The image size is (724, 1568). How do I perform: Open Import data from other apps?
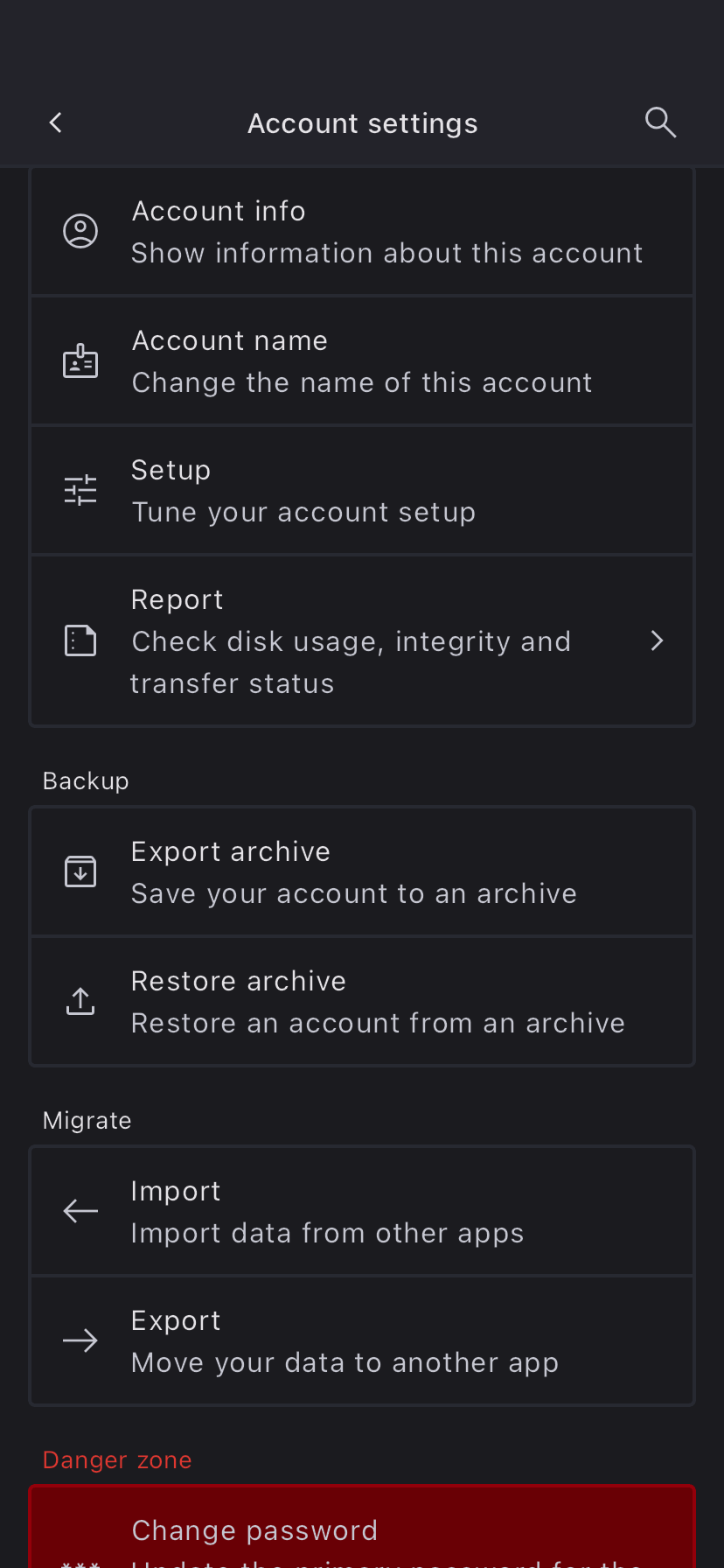327,1212
